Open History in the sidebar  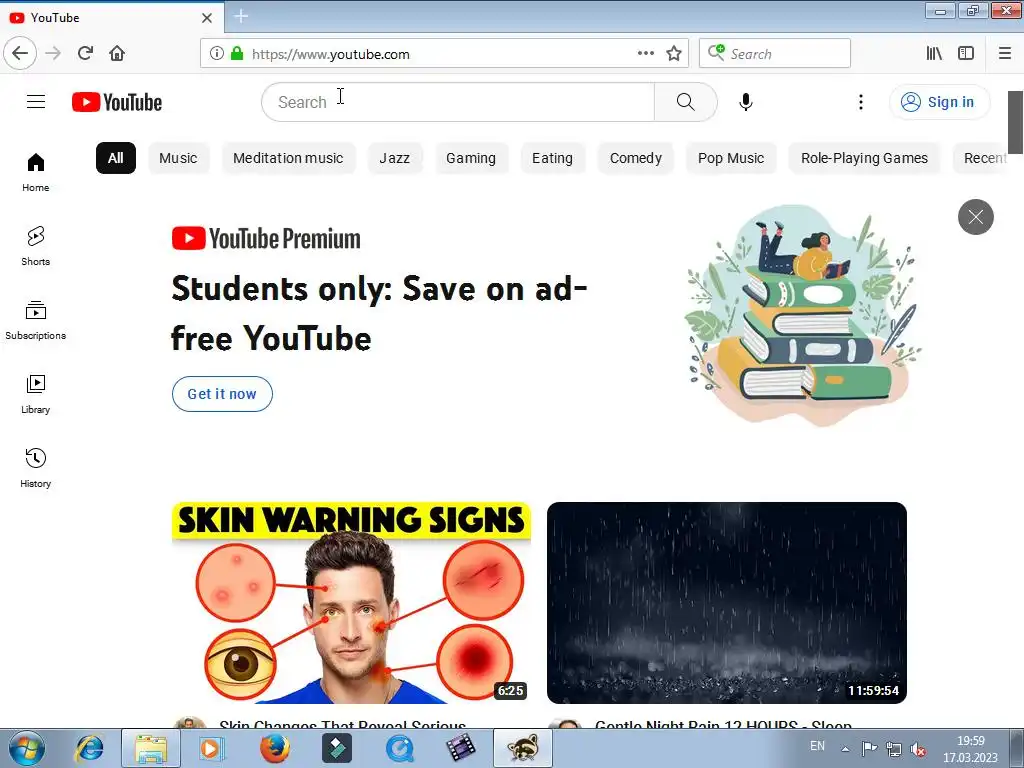pyautogui.click(x=35, y=468)
